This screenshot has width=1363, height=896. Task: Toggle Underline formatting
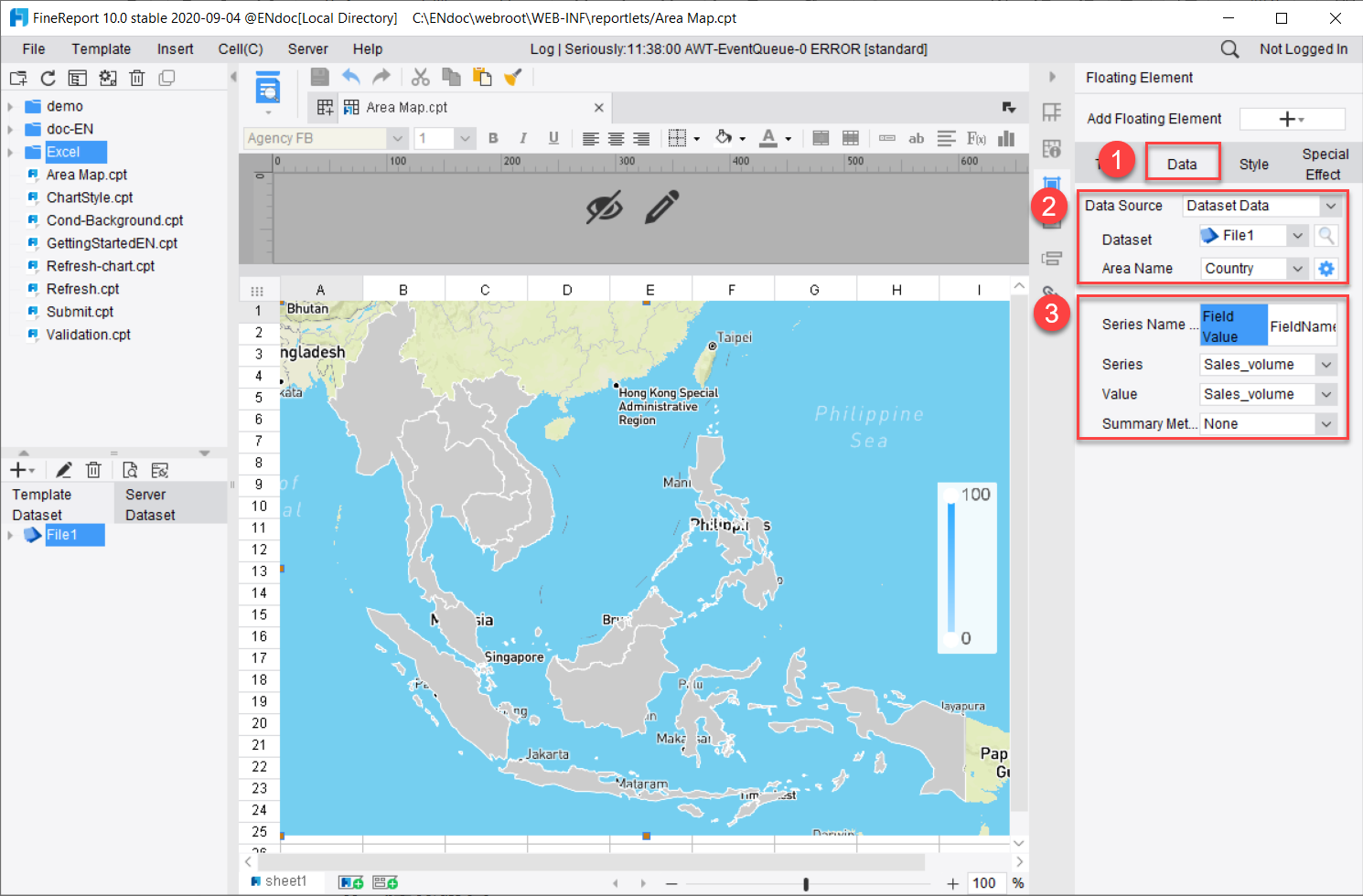pos(553,137)
